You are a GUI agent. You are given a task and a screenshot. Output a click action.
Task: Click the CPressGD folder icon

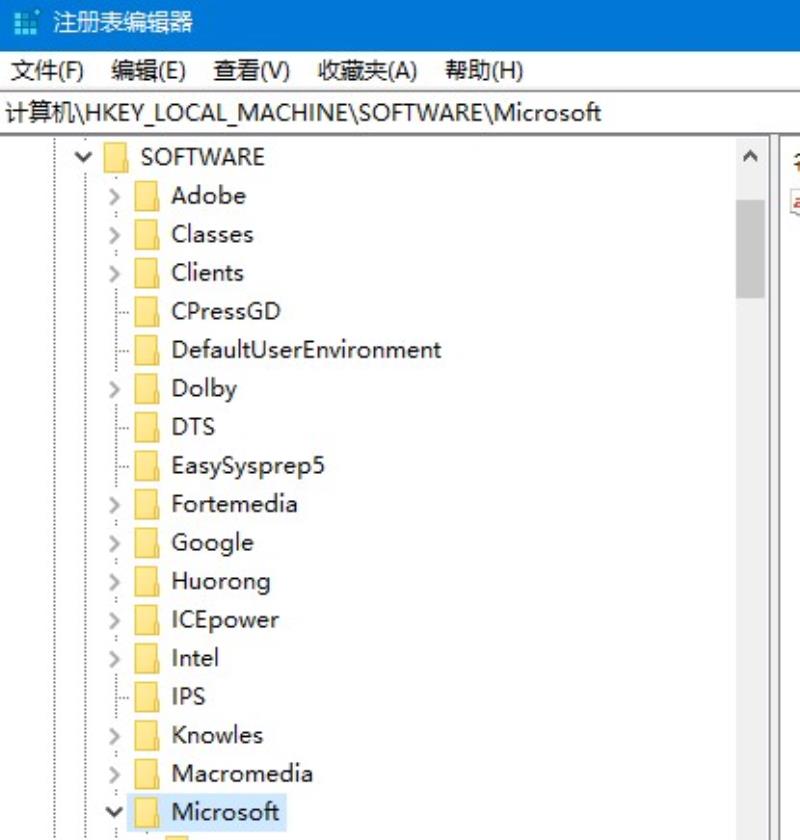point(146,312)
